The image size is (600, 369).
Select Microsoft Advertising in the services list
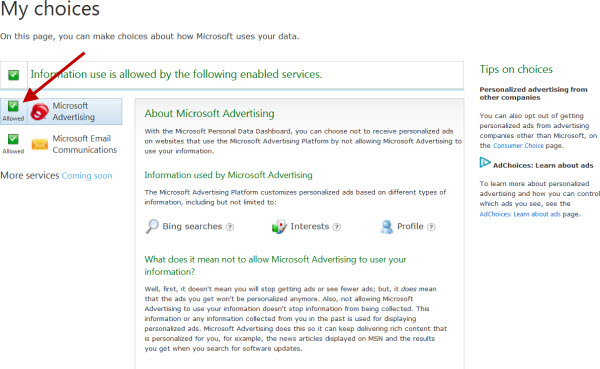point(75,111)
